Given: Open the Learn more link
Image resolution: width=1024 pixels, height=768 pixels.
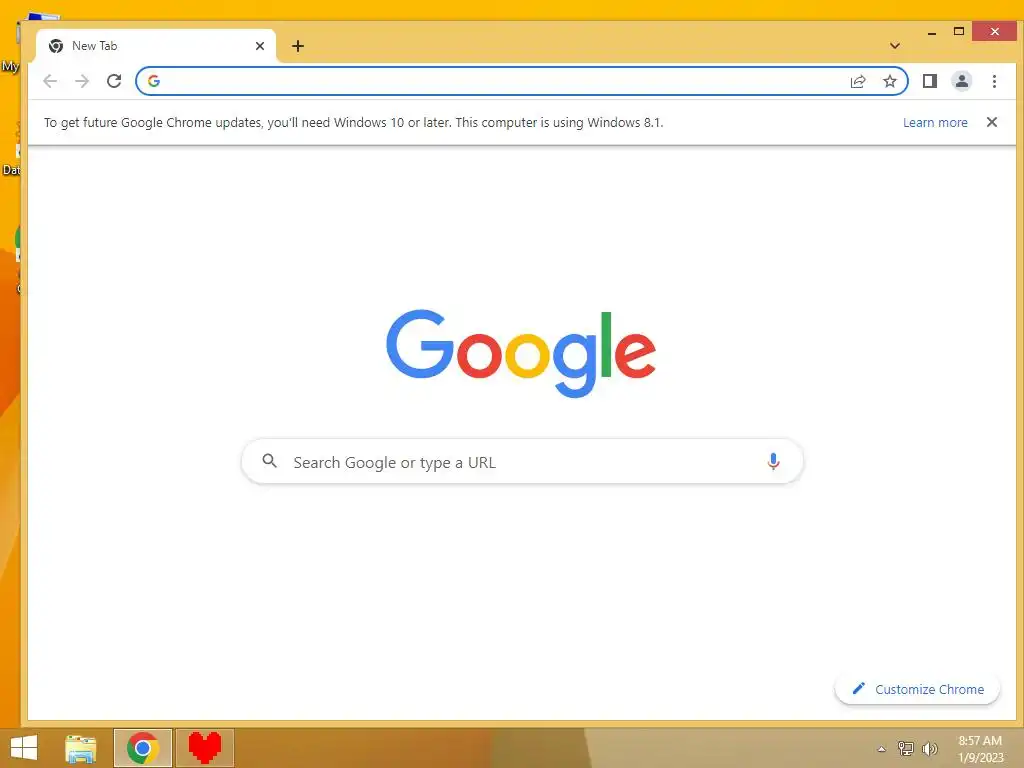Looking at the screenshot, I should click(x=935, y=123).
